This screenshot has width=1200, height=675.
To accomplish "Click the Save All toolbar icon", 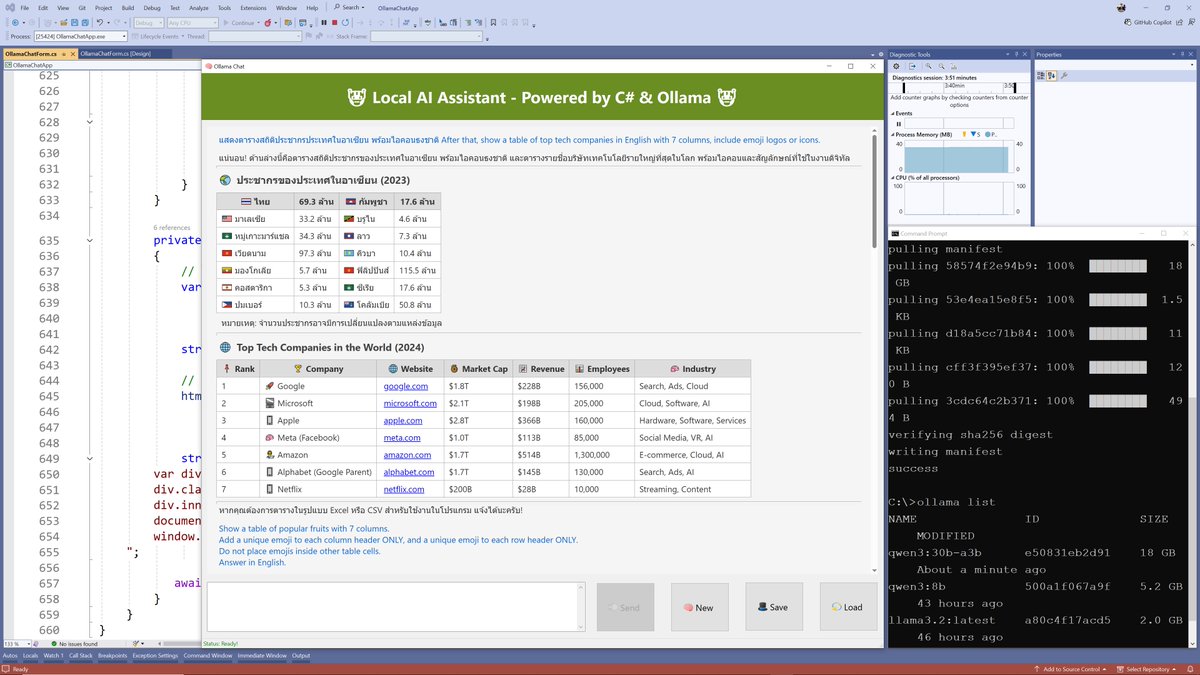I will [x=85, y=22].
